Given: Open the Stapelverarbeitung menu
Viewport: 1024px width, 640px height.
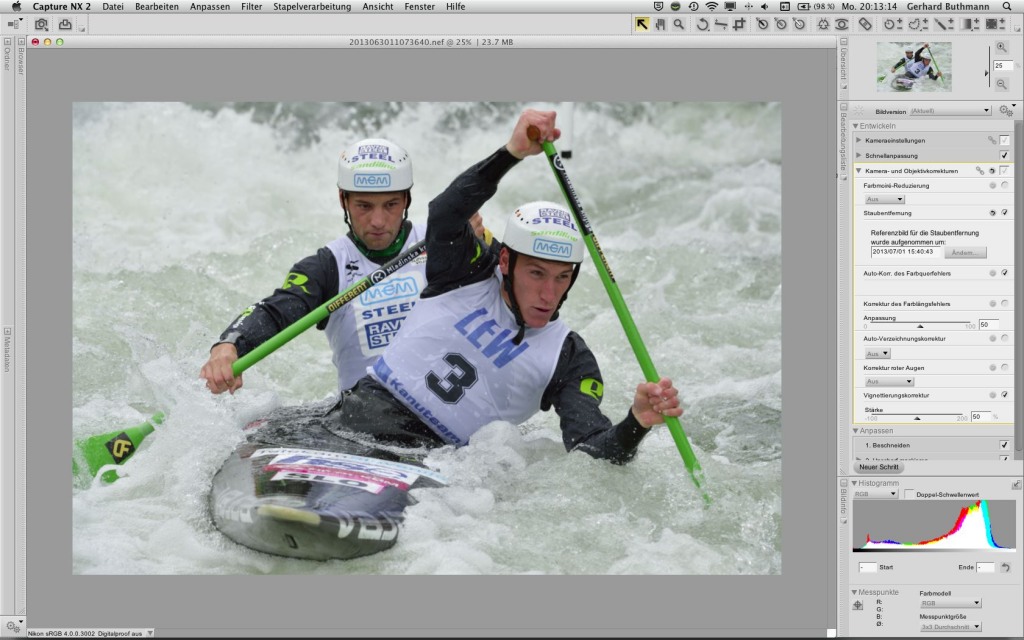Looking at the screenshot, I should coord(312,7).
